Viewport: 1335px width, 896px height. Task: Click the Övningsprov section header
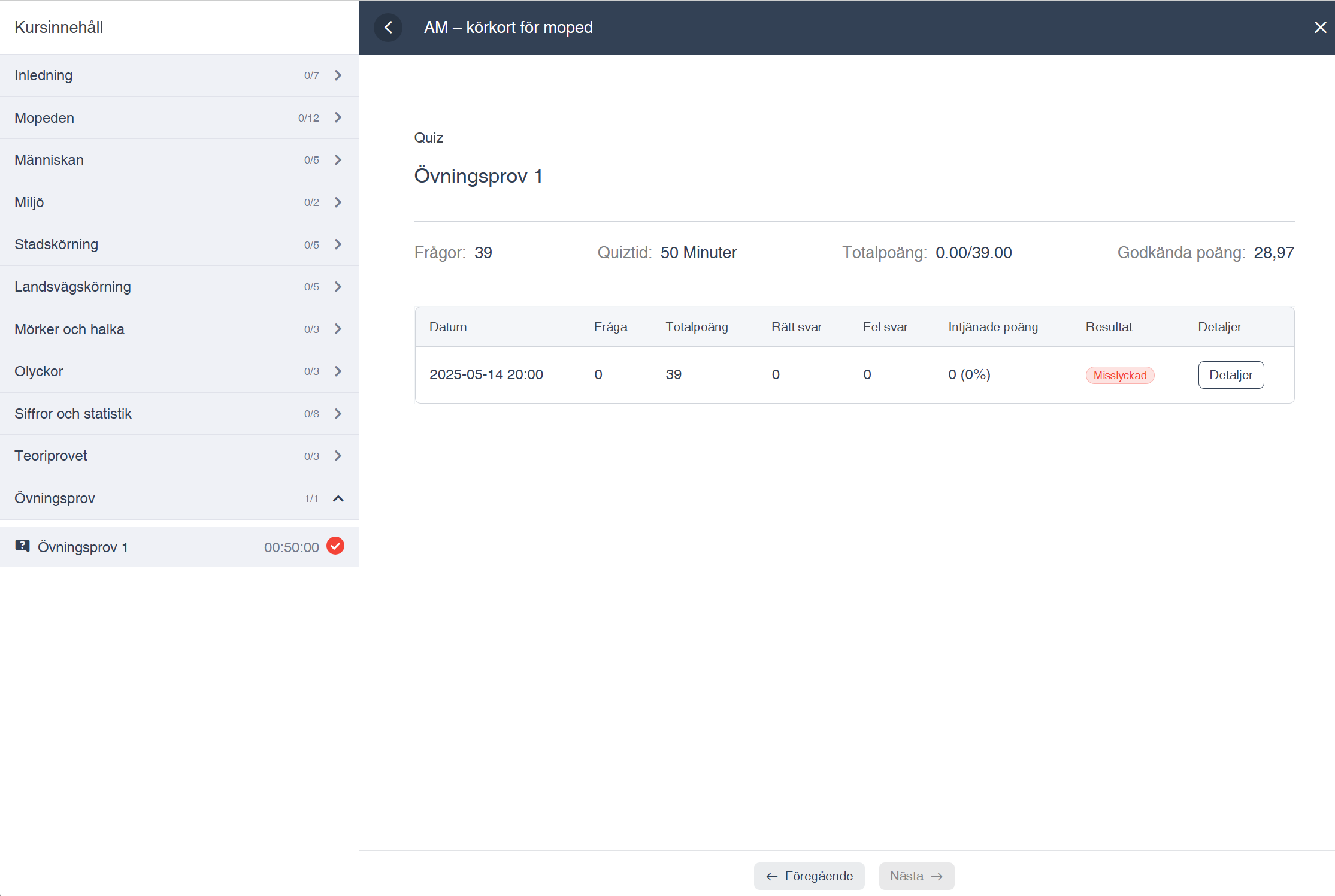(x=179, y=498)
